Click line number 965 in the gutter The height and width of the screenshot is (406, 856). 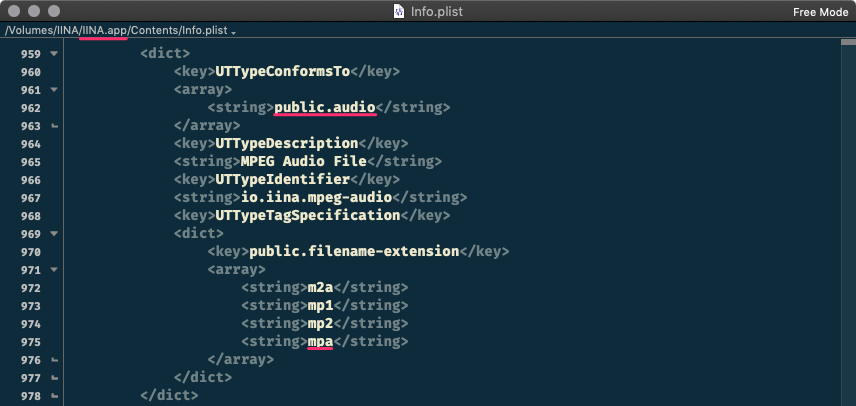(x=29, y=162)
